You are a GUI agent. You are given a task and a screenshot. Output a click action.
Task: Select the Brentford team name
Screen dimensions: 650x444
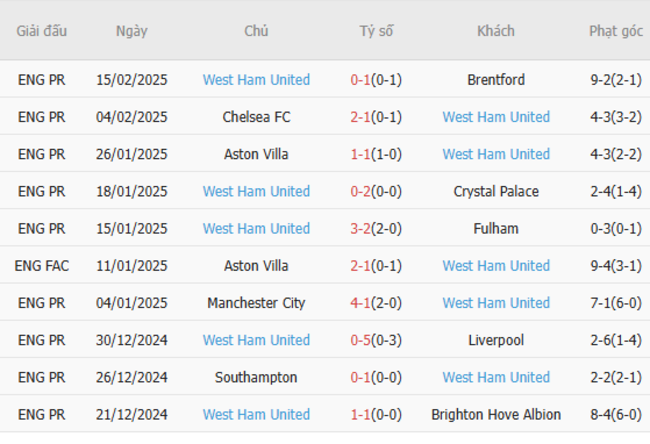pyautogui.click(x=496, y=80)
